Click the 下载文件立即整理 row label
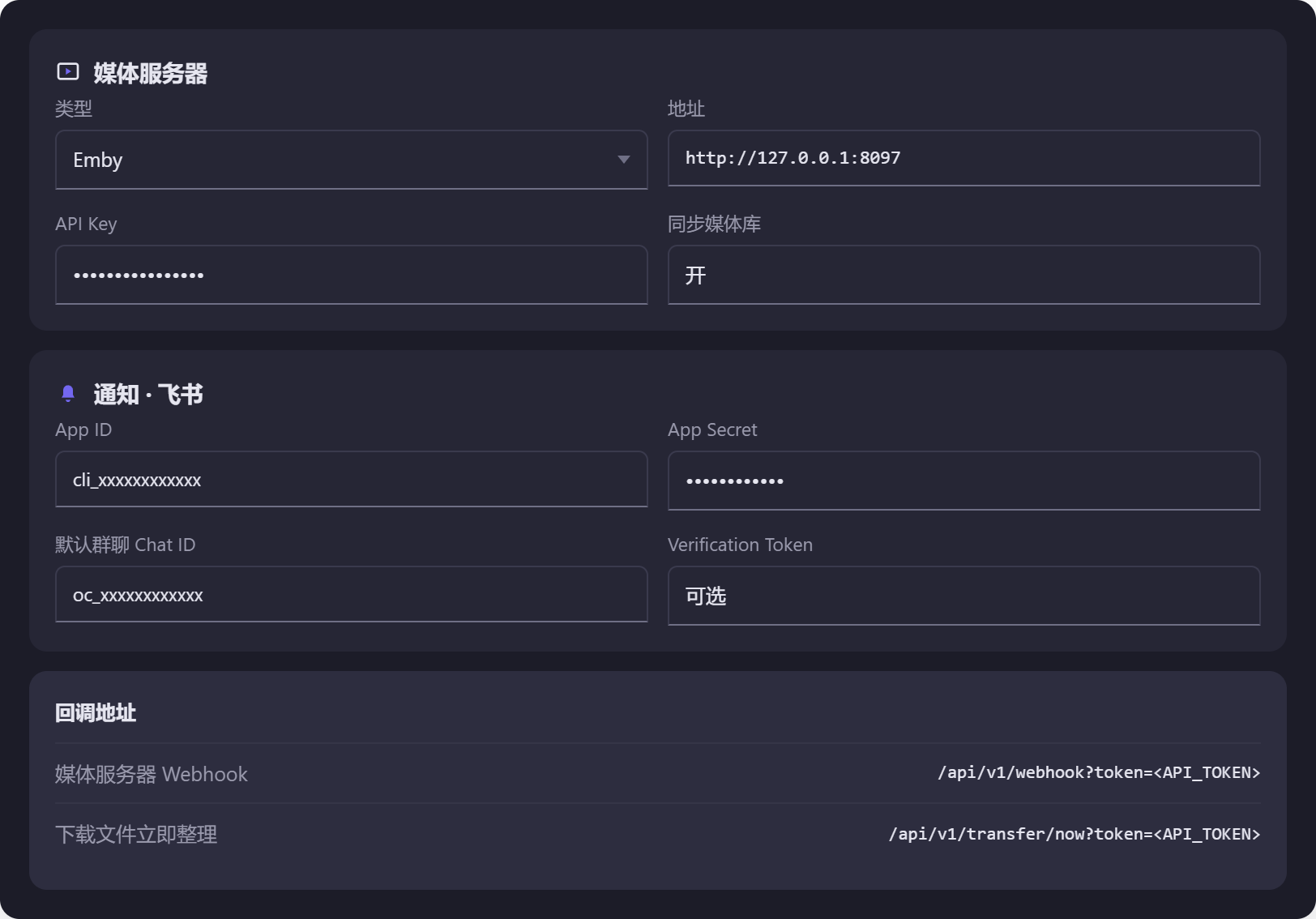1316x919 pixels. point(136,835)
